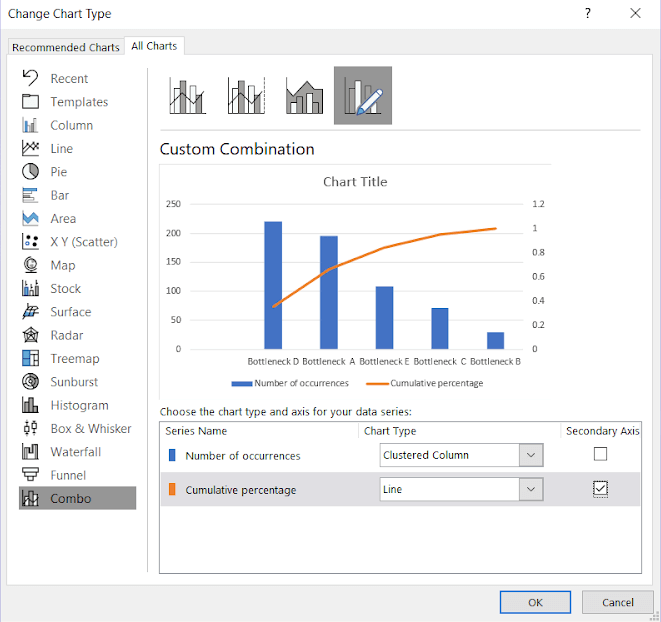This screenshot has height=622, width=661.
Task: Select the Custom Combination pencil icon
Action: click(x=363, y=95)
